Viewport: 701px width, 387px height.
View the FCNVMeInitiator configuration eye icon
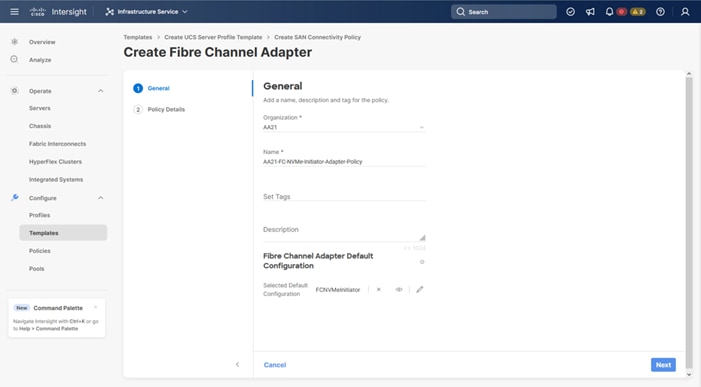(x=399, y=290)
